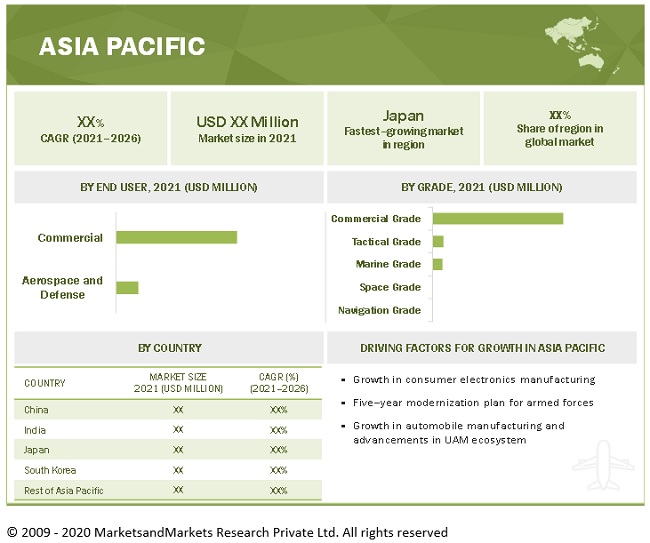This screenshot has width=650, height=543.
Task: Select the Aerospace and Defense bar
Action: (127, 288)
